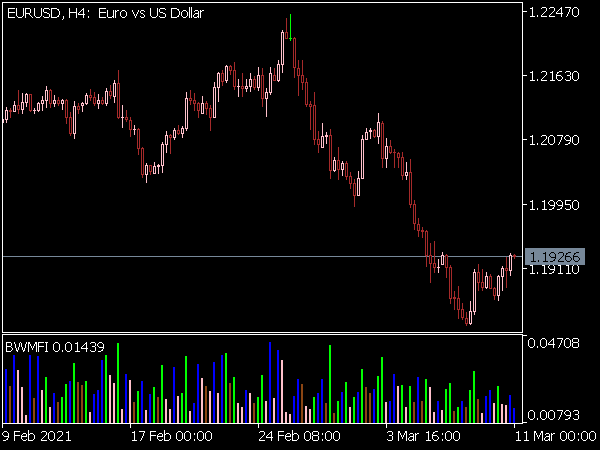Screen dimensions: 600x450
Task: Click the 1.19950 price axis label
Action: [554, 205]
